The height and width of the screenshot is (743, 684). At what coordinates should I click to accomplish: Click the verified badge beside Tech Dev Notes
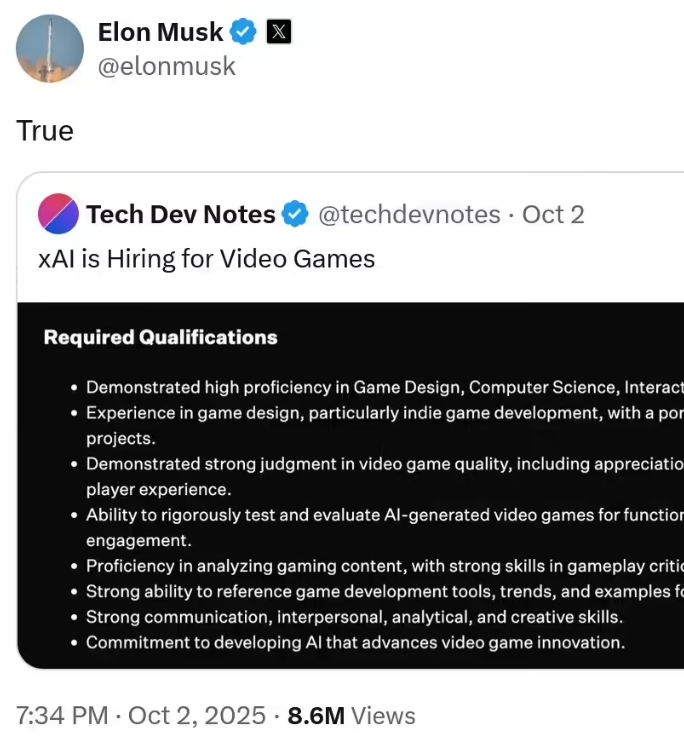(294, 214)
